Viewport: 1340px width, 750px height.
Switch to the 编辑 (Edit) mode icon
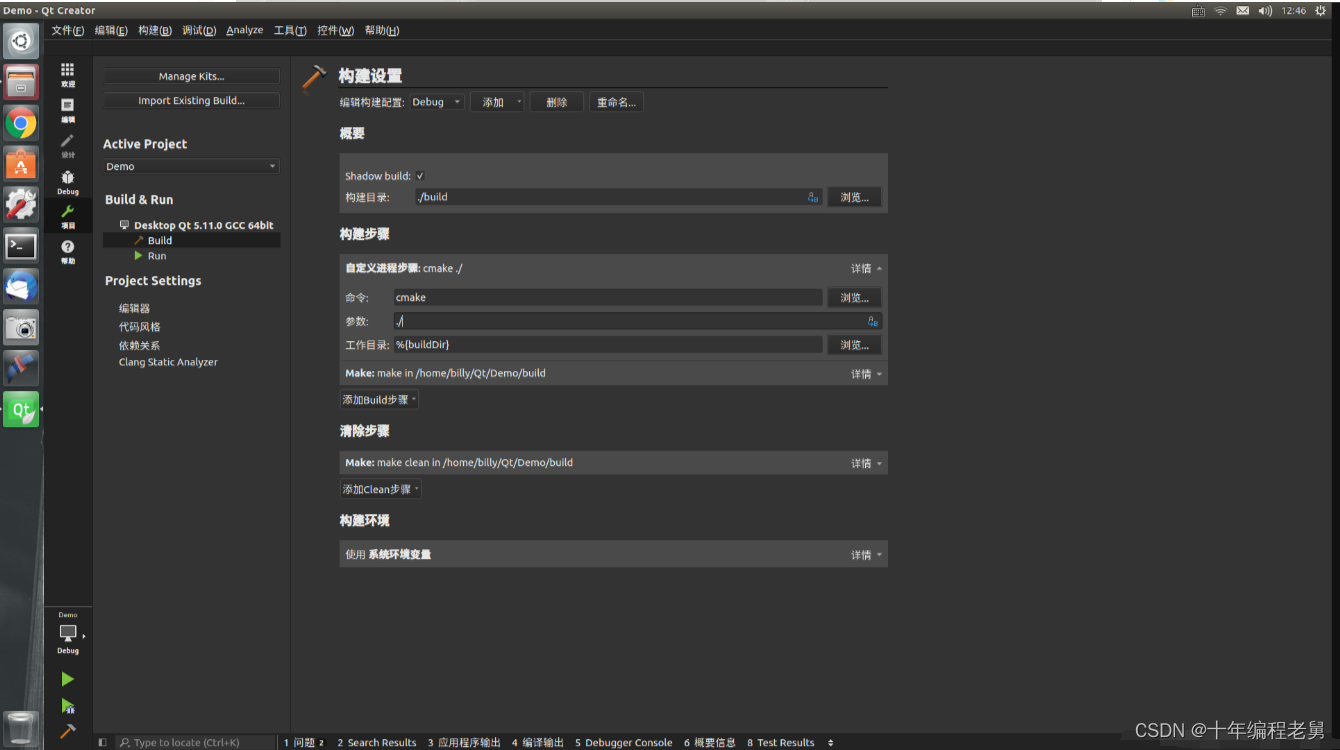click(x=67, y=105)
